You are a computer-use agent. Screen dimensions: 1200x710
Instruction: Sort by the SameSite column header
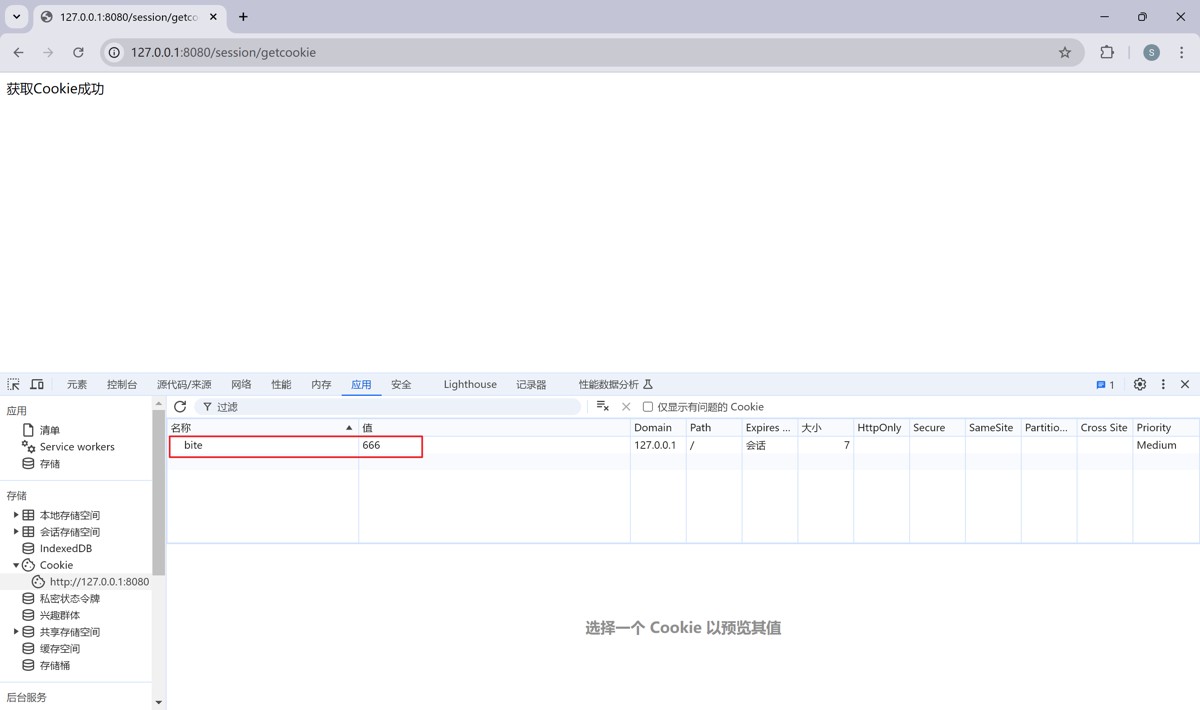pos(993,427)
